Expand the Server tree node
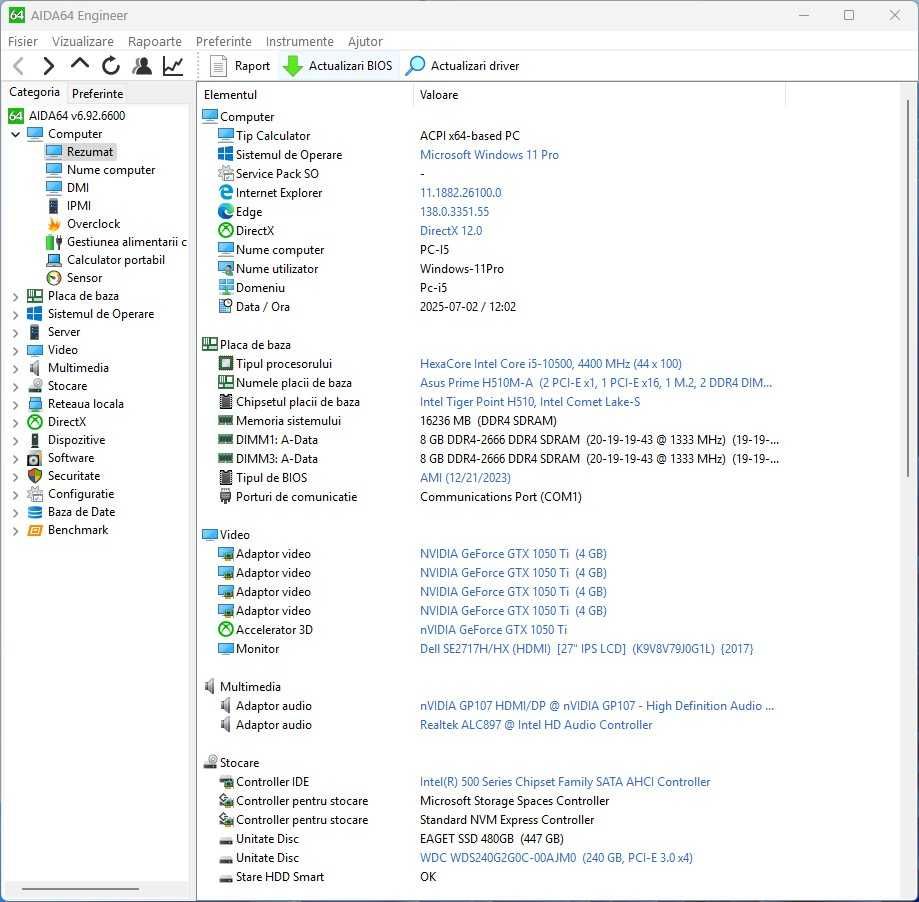919x902 pixels. 16,333
